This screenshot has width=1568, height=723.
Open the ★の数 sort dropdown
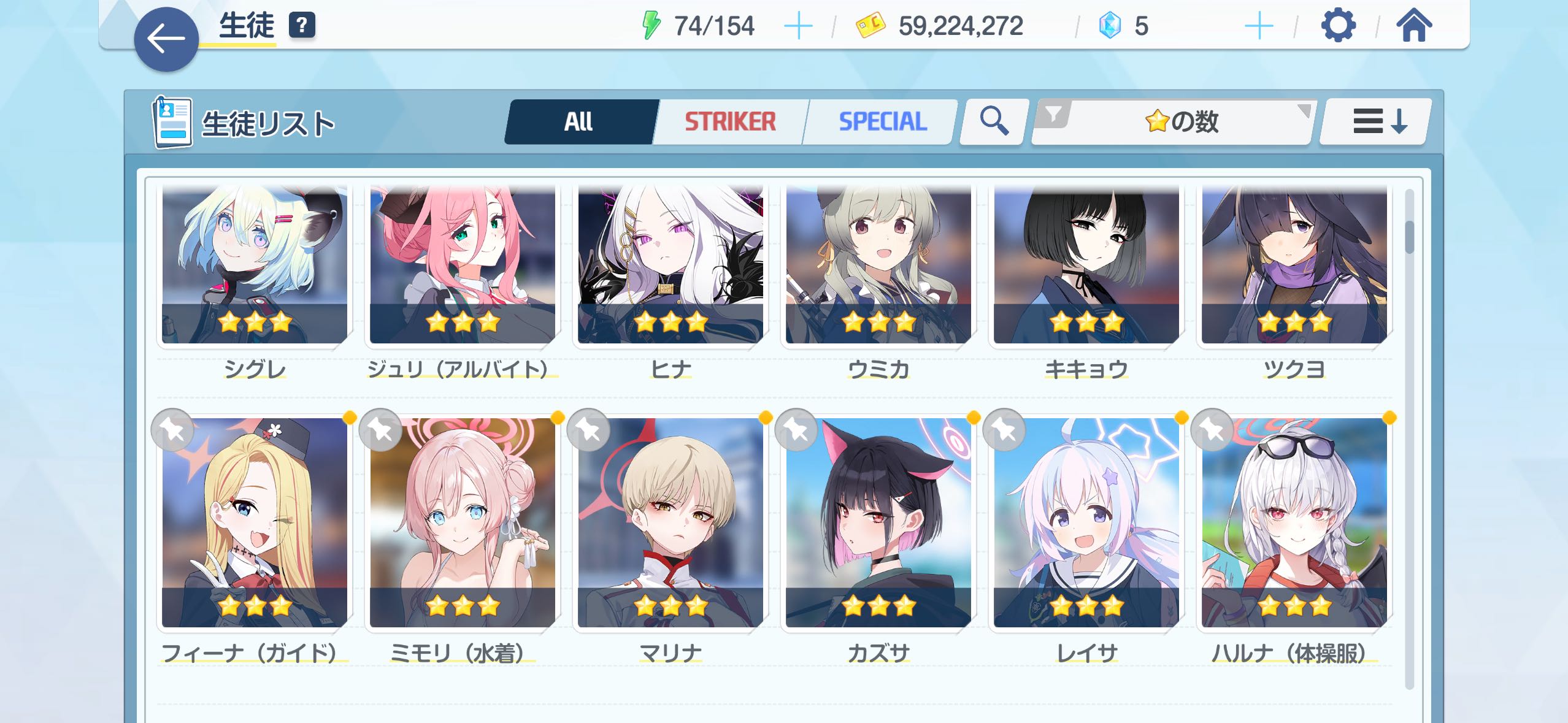tap(1181, 121)
